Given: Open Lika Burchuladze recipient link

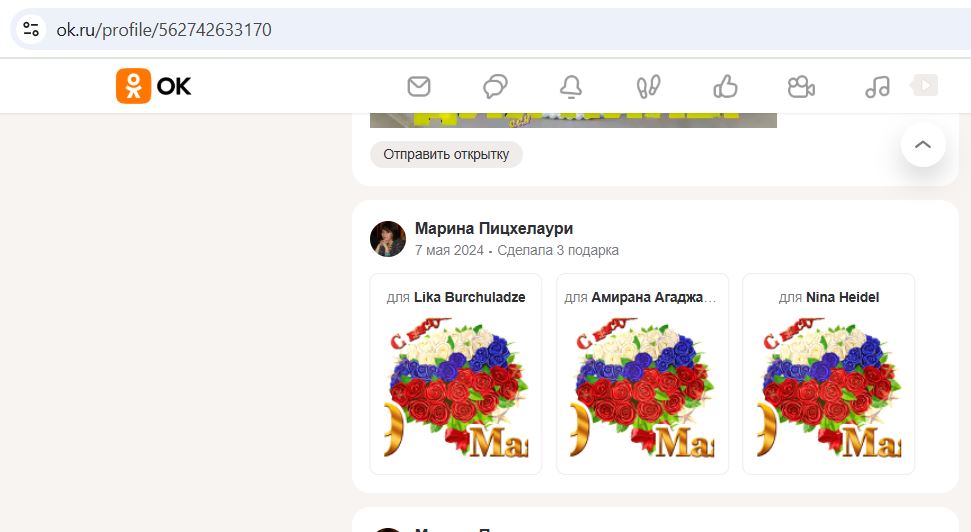Looking at the screenshot, I should [469, 297].
